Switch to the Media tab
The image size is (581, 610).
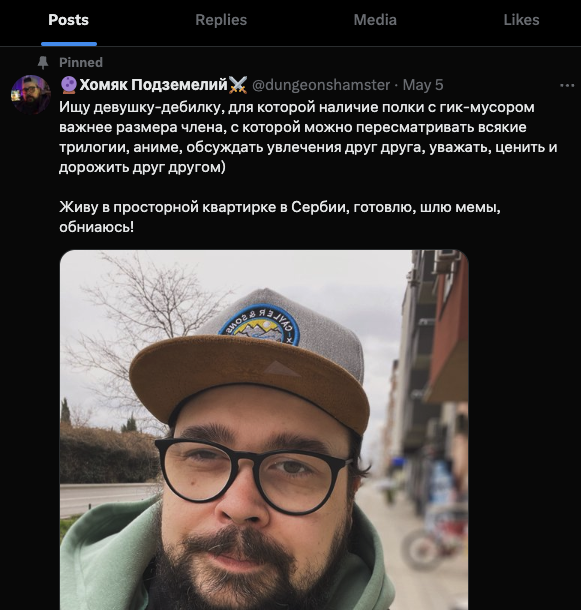[375, 20]
